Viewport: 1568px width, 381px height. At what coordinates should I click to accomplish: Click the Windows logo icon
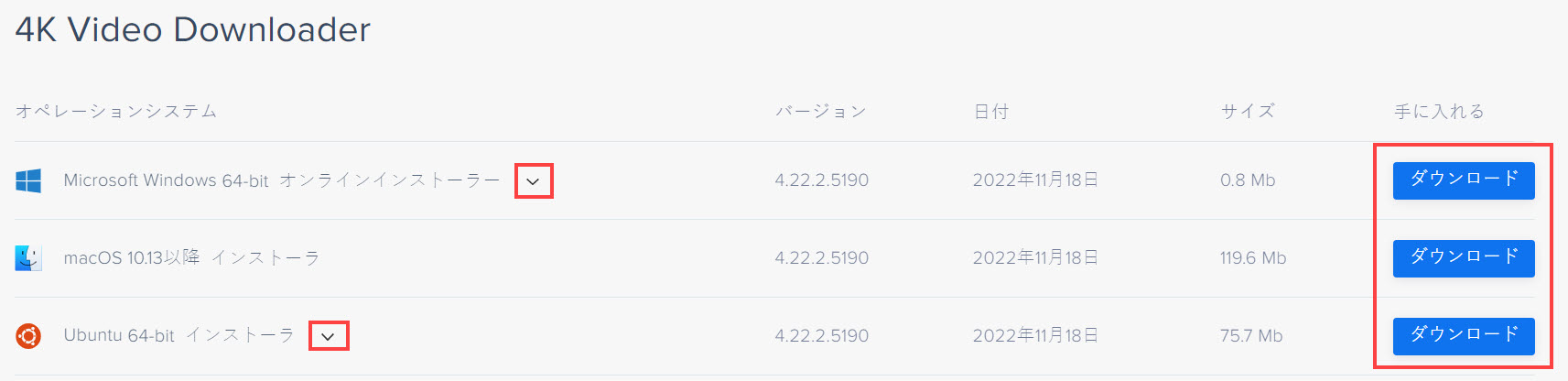pos(28,180)
